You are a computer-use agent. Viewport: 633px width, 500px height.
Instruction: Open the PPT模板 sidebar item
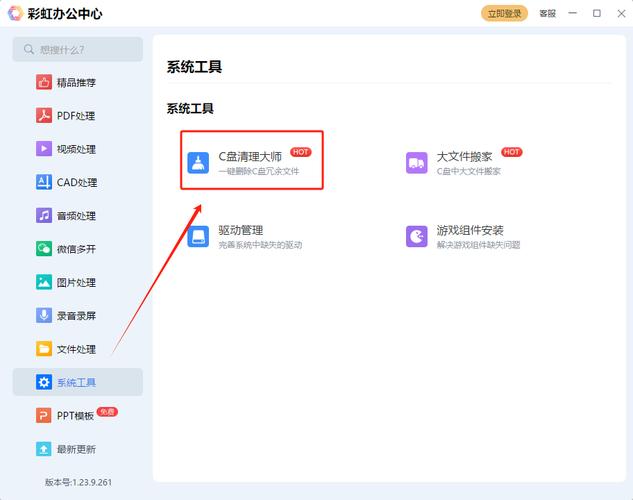[x=77, y=416]
